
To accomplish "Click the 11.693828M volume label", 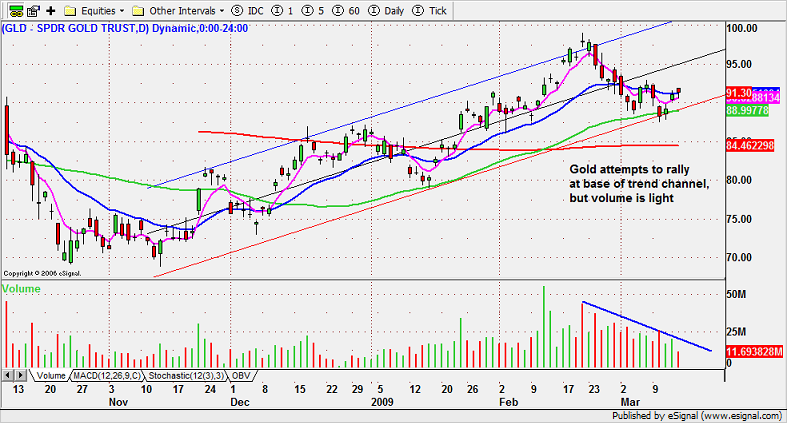I will 754,351.
